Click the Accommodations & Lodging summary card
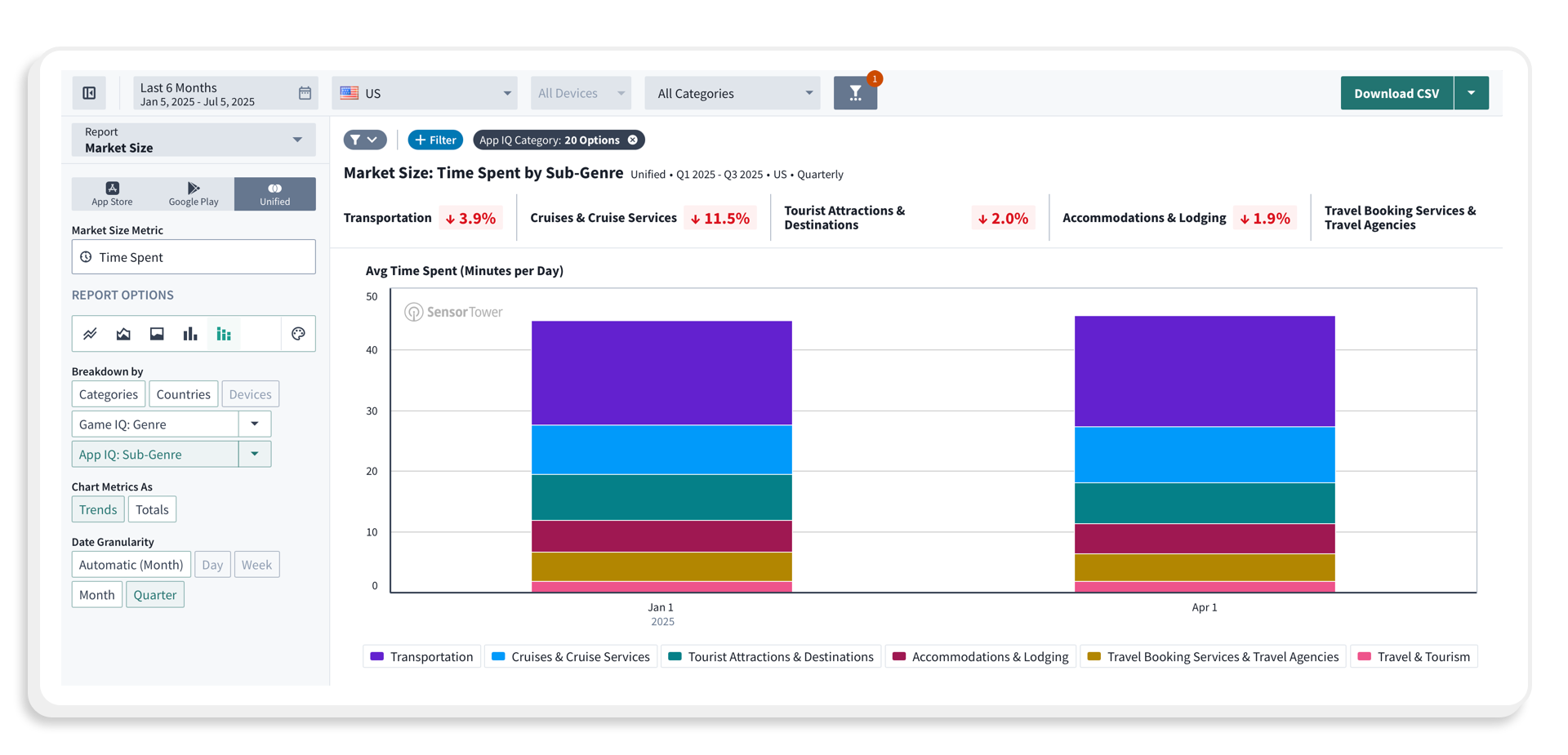The image size is (1568, 755). point(1179,218)
